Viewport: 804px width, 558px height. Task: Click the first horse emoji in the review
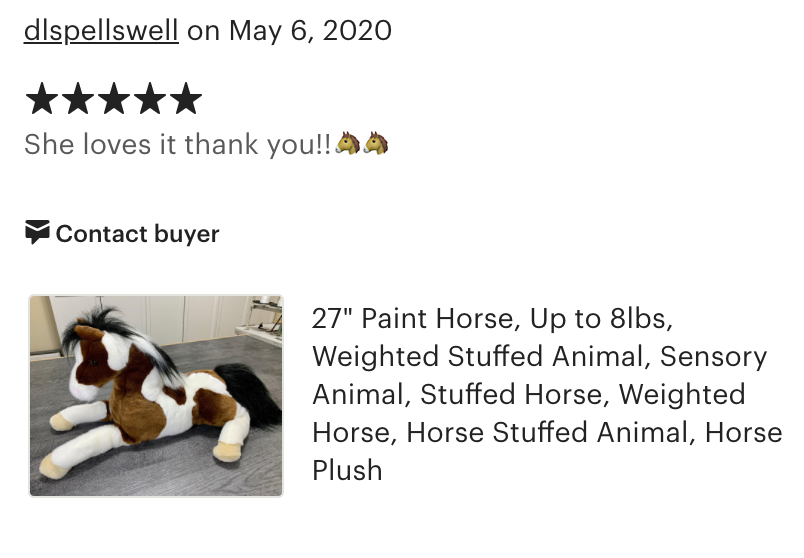pos(348,144)
